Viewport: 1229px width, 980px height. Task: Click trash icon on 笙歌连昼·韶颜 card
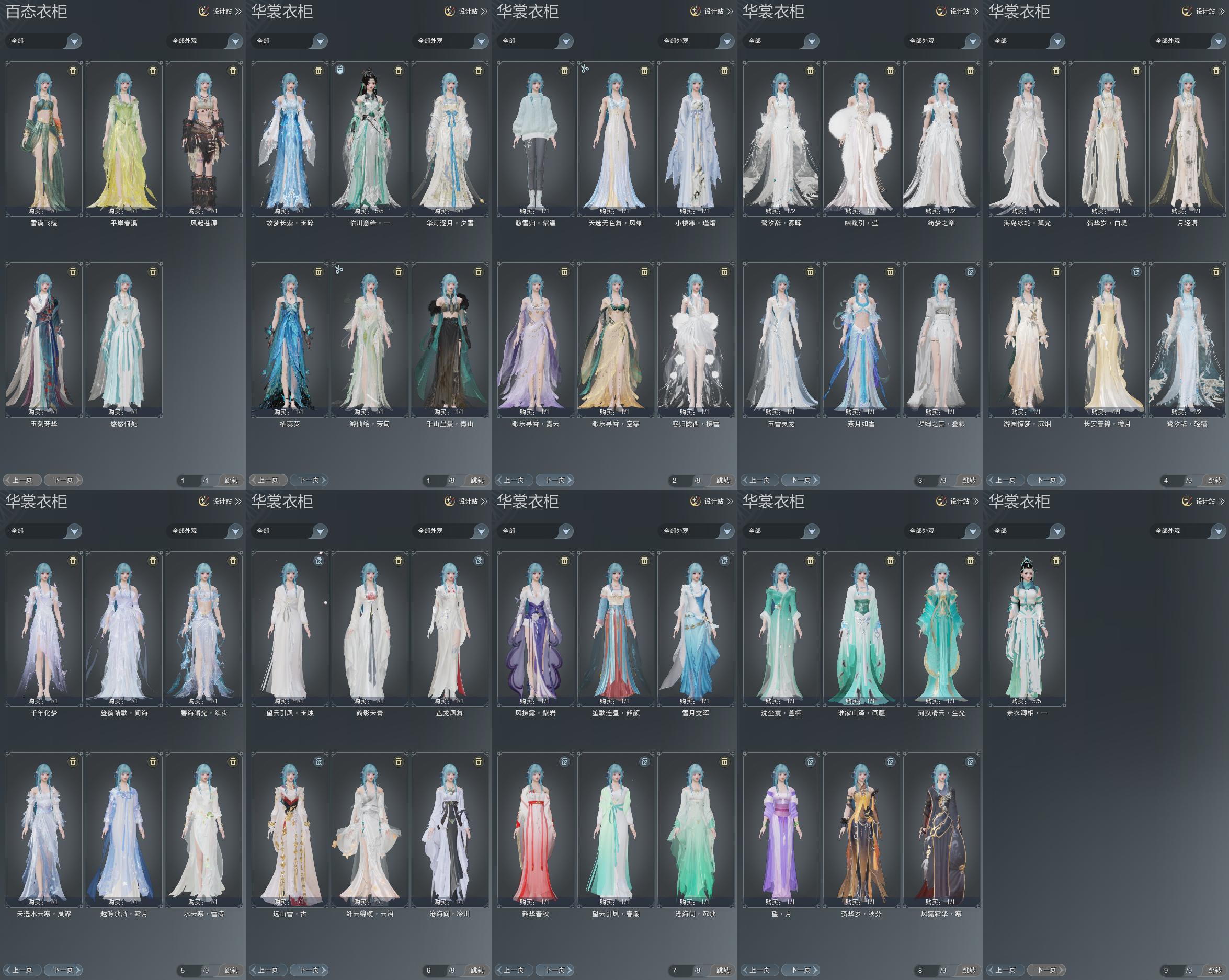(644, 561)
